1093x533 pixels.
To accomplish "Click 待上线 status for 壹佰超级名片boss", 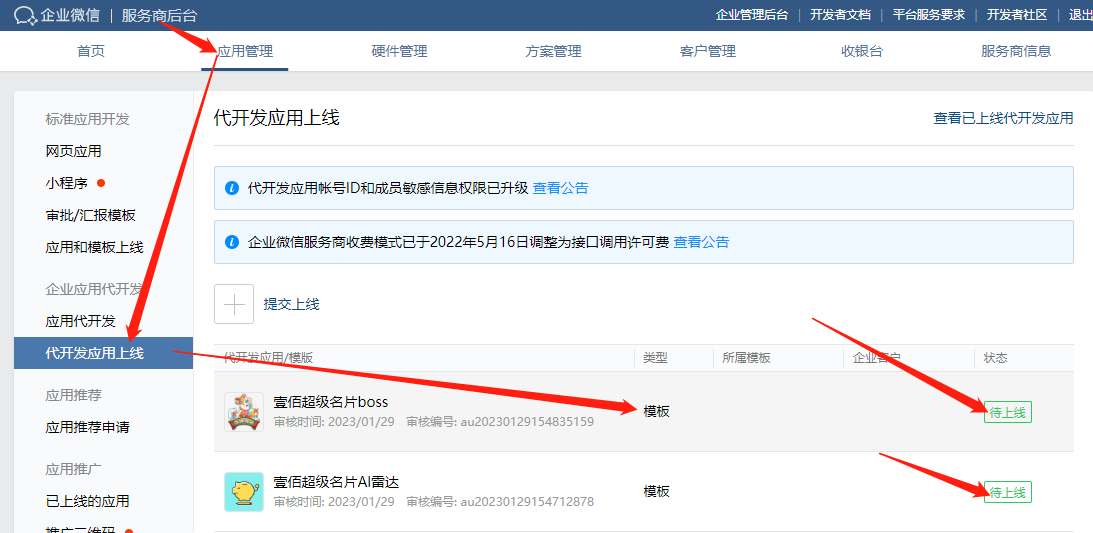I will (x=1007, y=412).
